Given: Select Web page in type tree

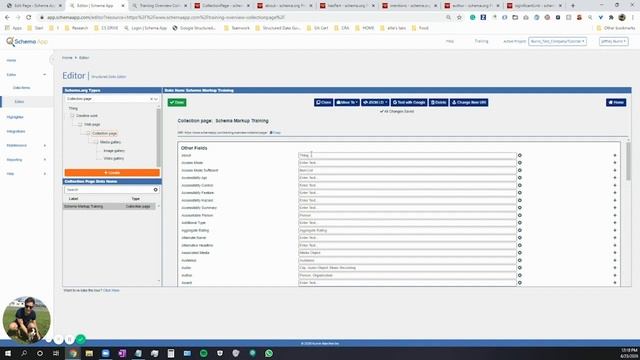Looking at the screenshot, I should point(92,124).
